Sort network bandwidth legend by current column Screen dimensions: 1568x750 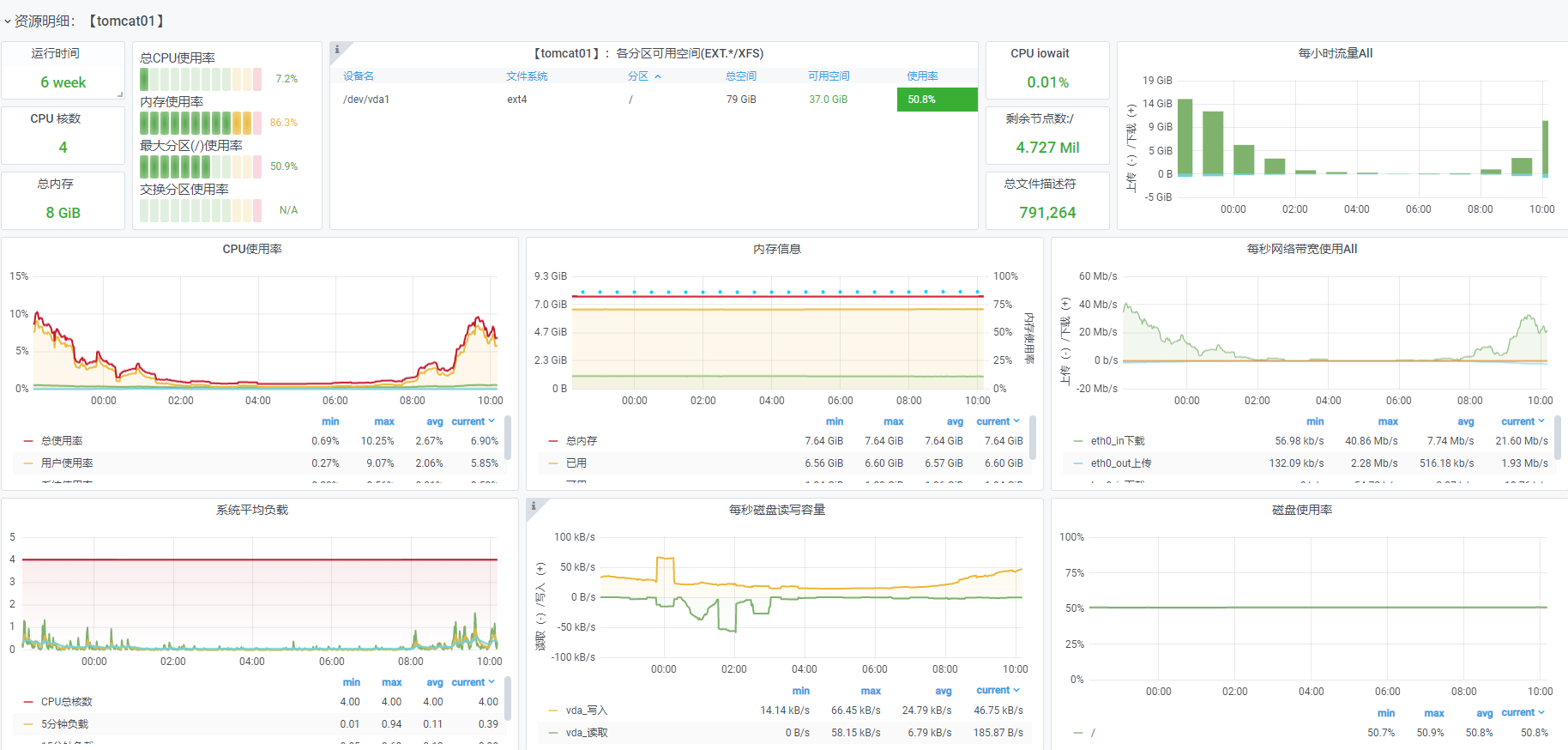click(1523, 421)
